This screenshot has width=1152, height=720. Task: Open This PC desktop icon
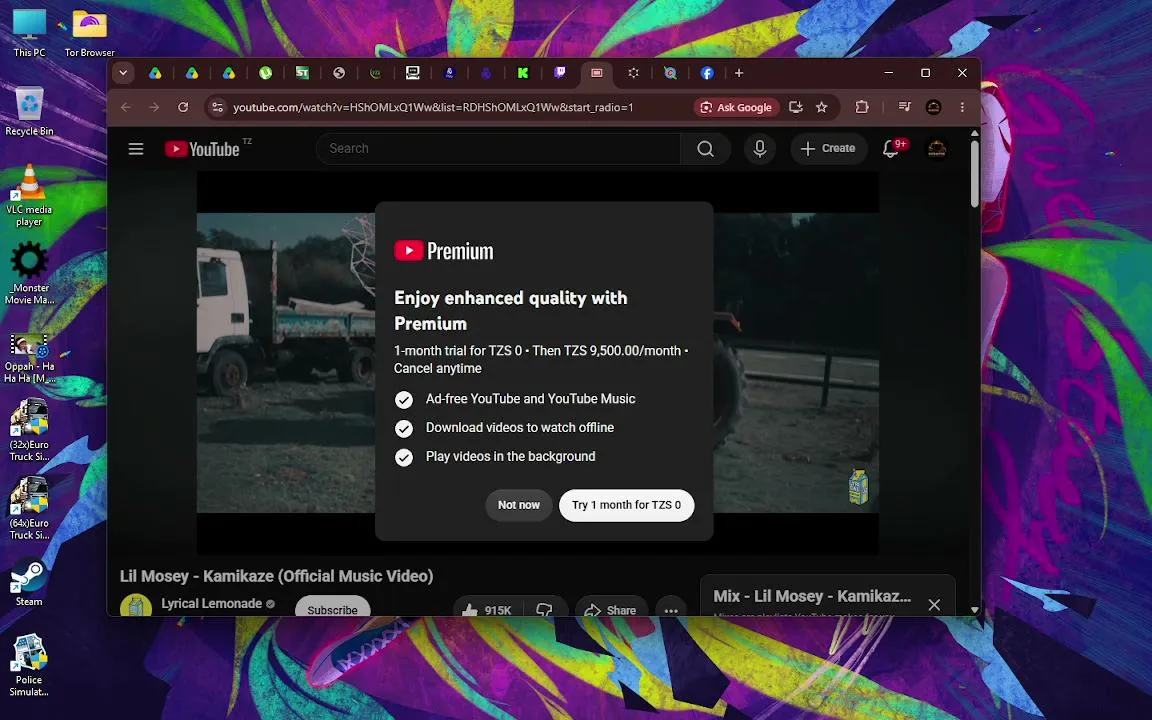click(29, 32)
